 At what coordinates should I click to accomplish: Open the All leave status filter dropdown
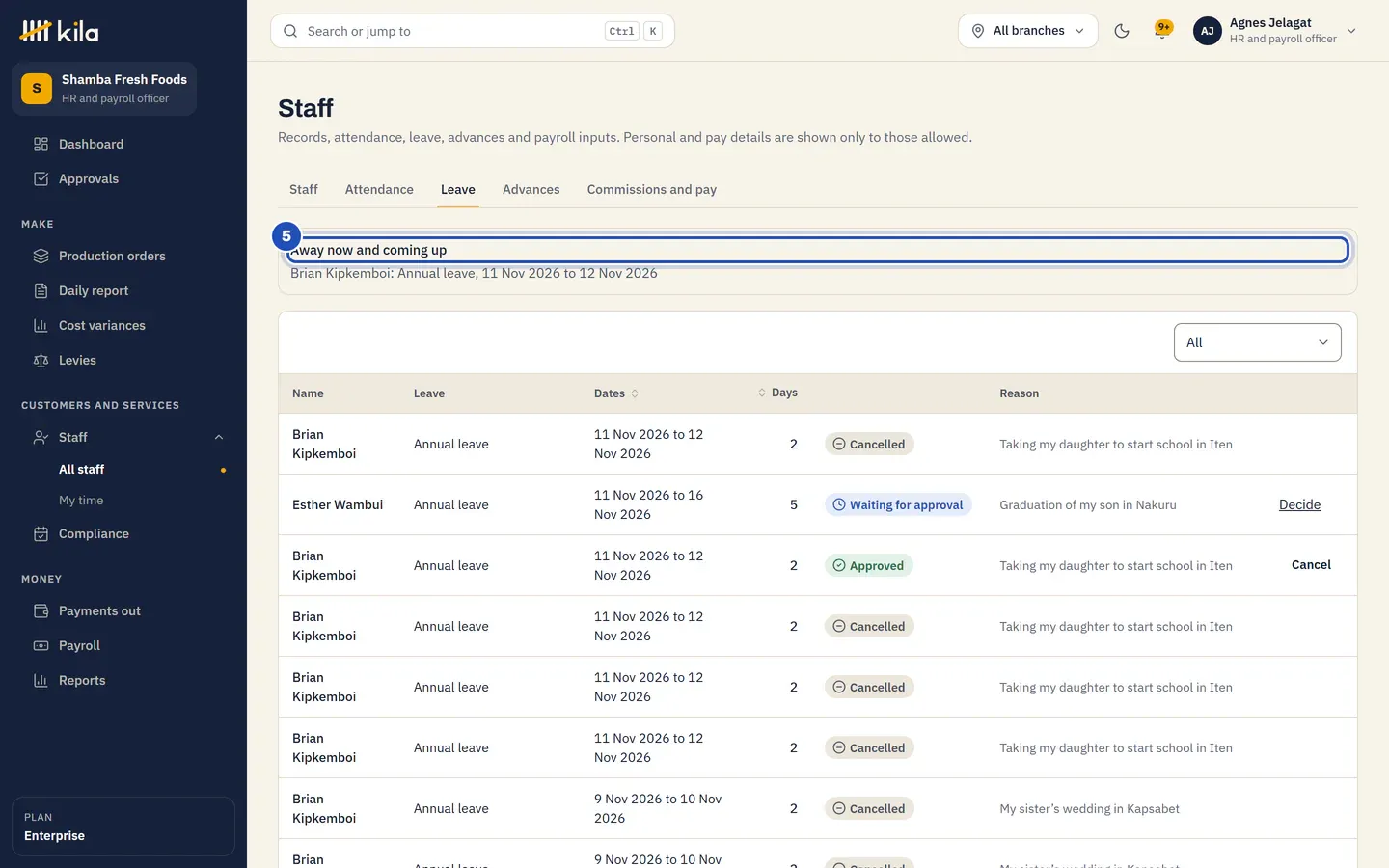pos(1258,342)
